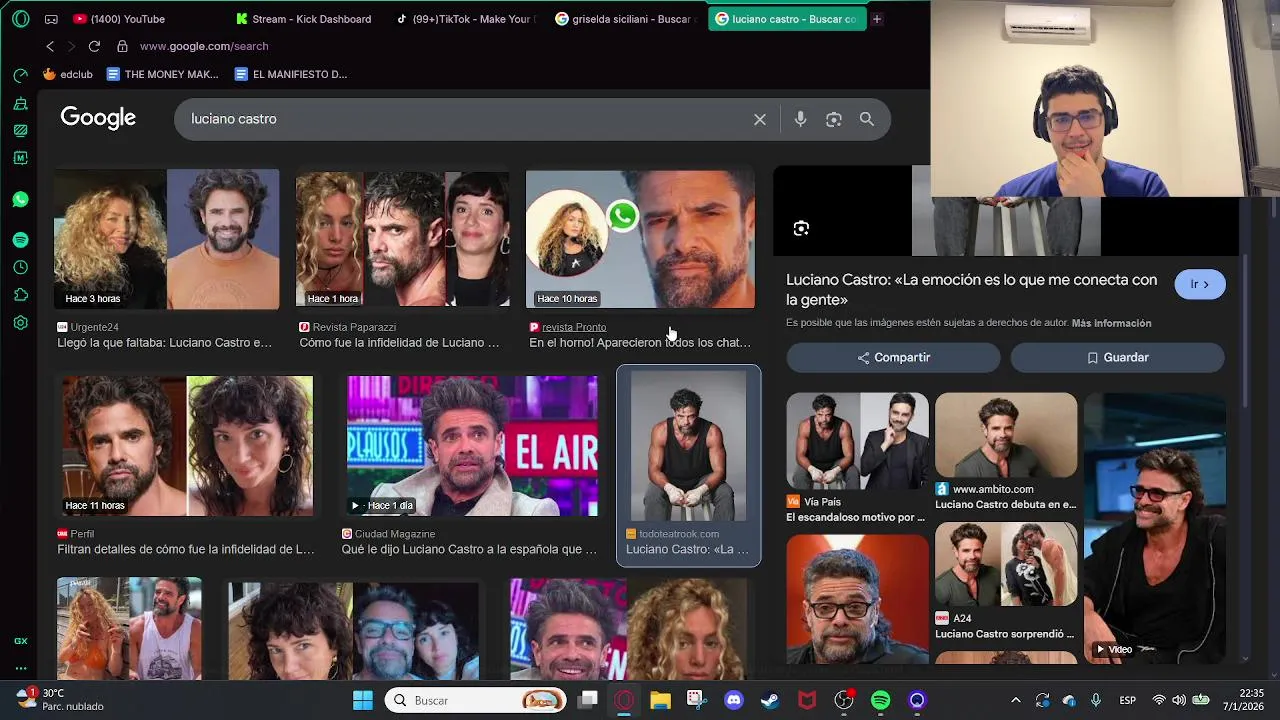
Task: Select the luciano castro search tab
Action: (x=786, y=19)
